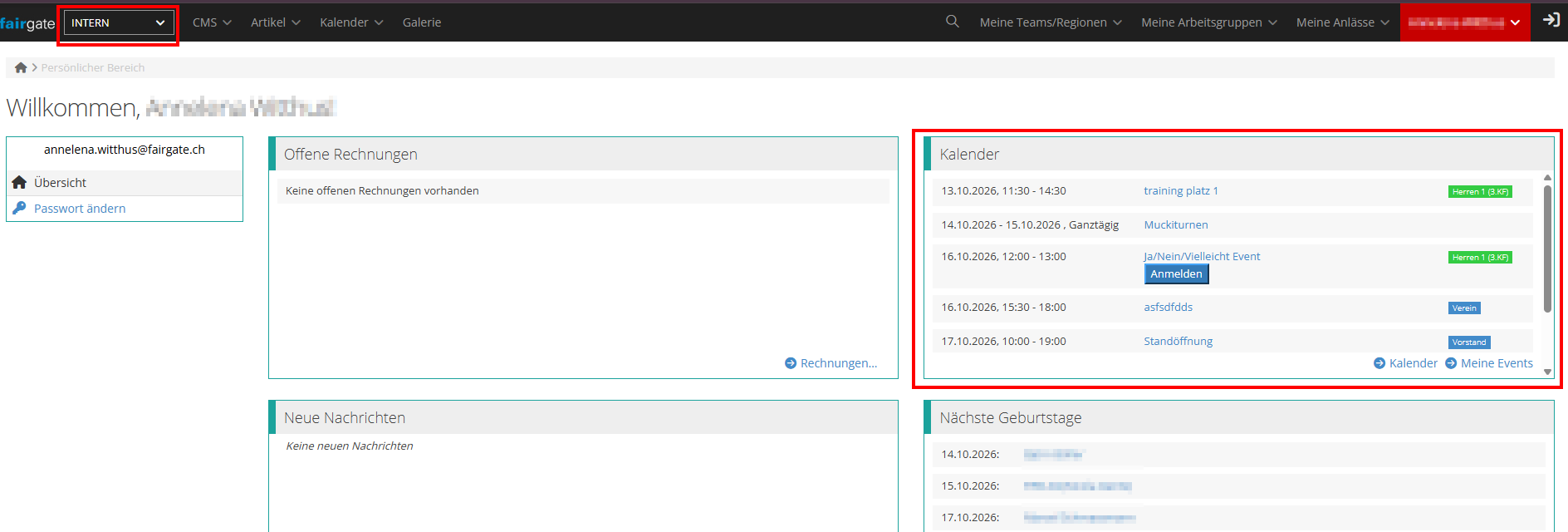Open the training platz 1 event
1568x532 pixels.
pyautogui.click(x=1181, y=191)
